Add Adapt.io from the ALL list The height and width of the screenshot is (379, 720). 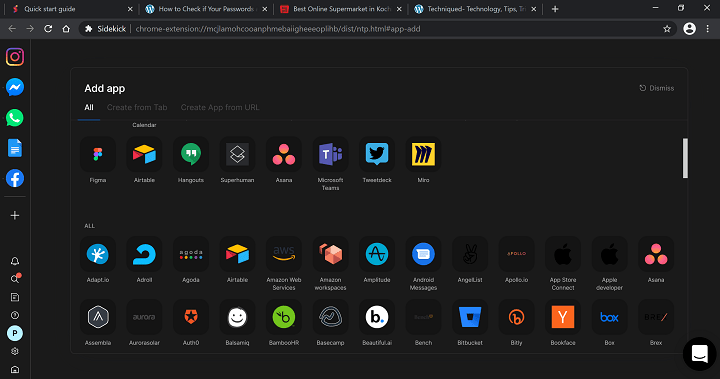pos(98,254)
